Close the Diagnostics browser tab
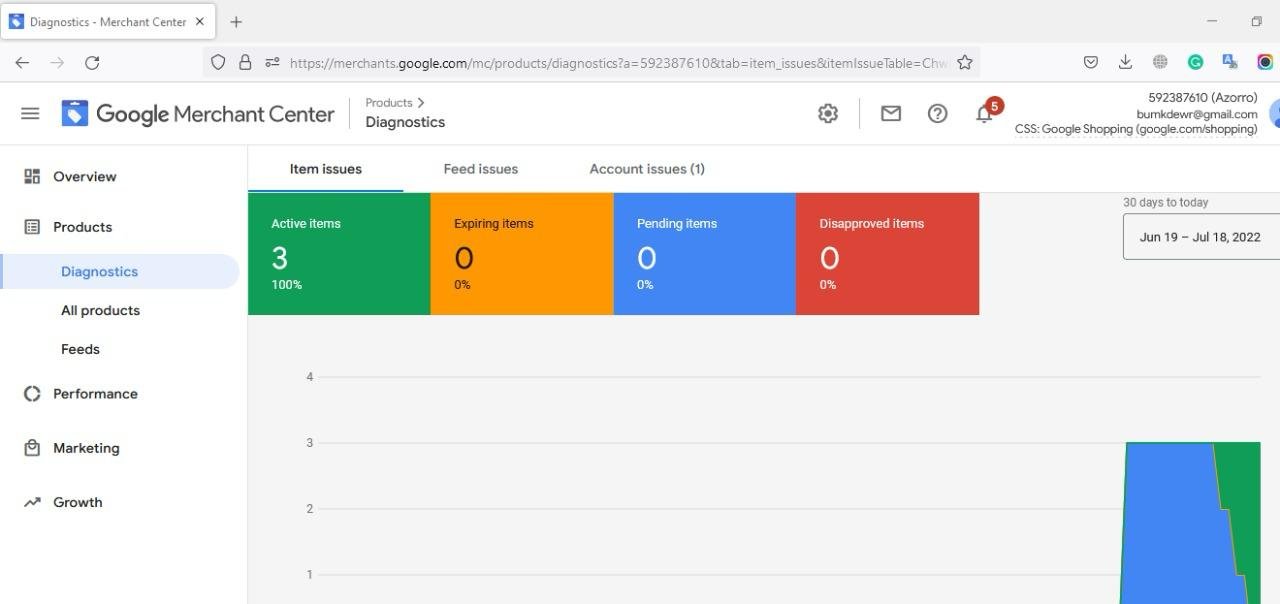The height and width of the screenshot is (604, 1280). (200, 21)
